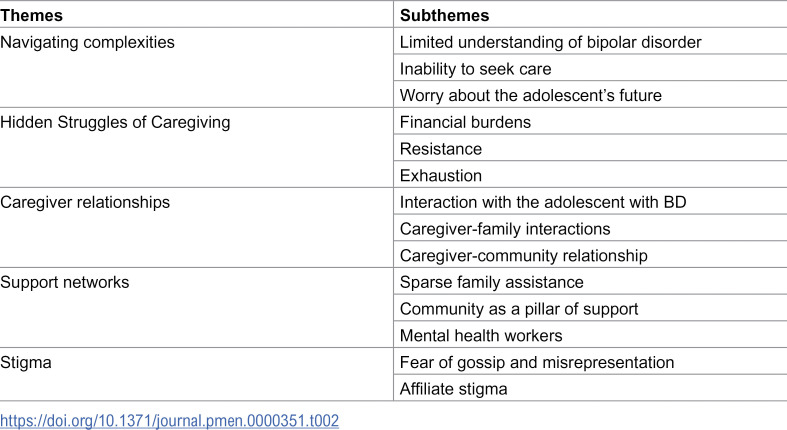This screenshot has height=430, width=787.
Task: Click the Inability to seek care row
Action: coord(590,68)
